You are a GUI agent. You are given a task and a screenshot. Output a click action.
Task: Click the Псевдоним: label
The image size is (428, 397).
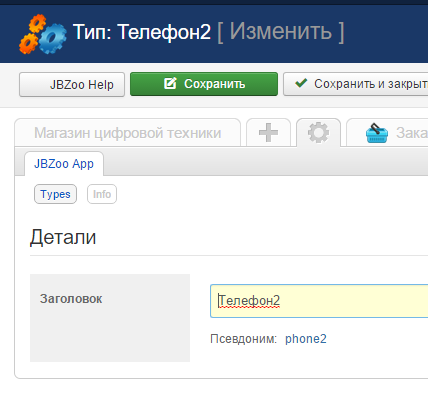tap(244, 339)
